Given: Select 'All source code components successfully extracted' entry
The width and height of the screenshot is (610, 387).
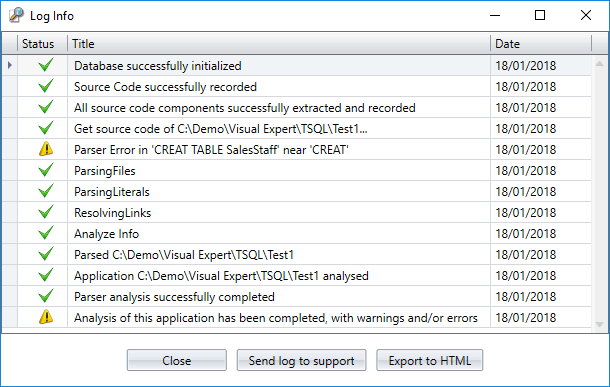Looking at the screenshot, I should [245, 108].
